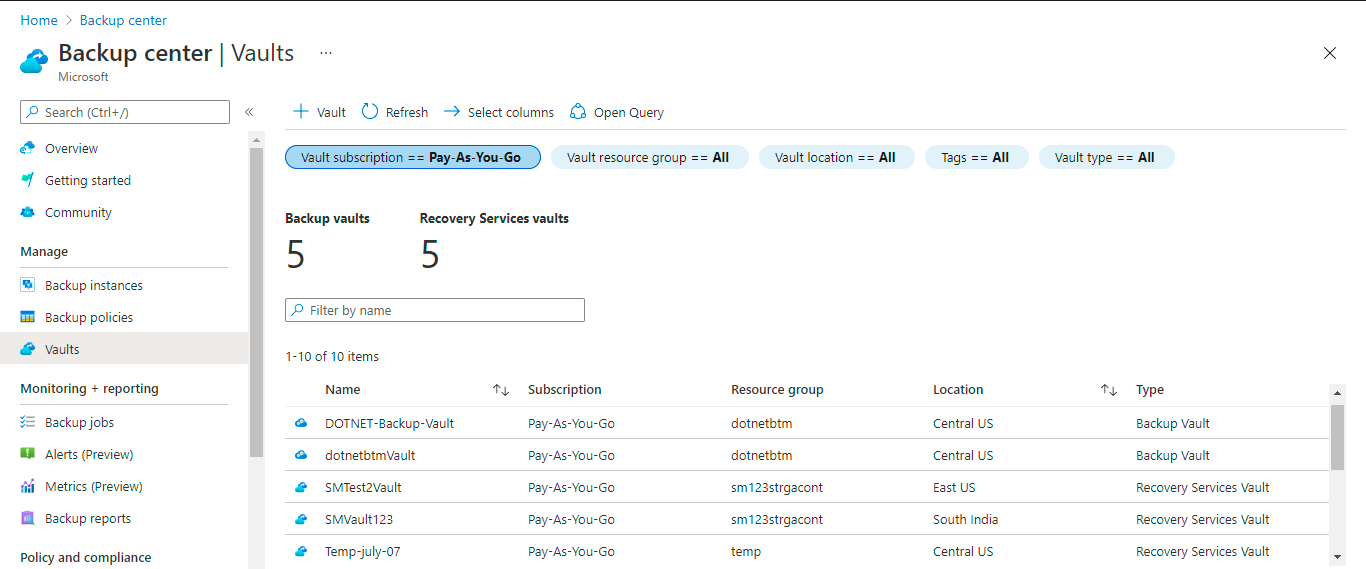Click the Select columns button label

click(x=511, y=112)
